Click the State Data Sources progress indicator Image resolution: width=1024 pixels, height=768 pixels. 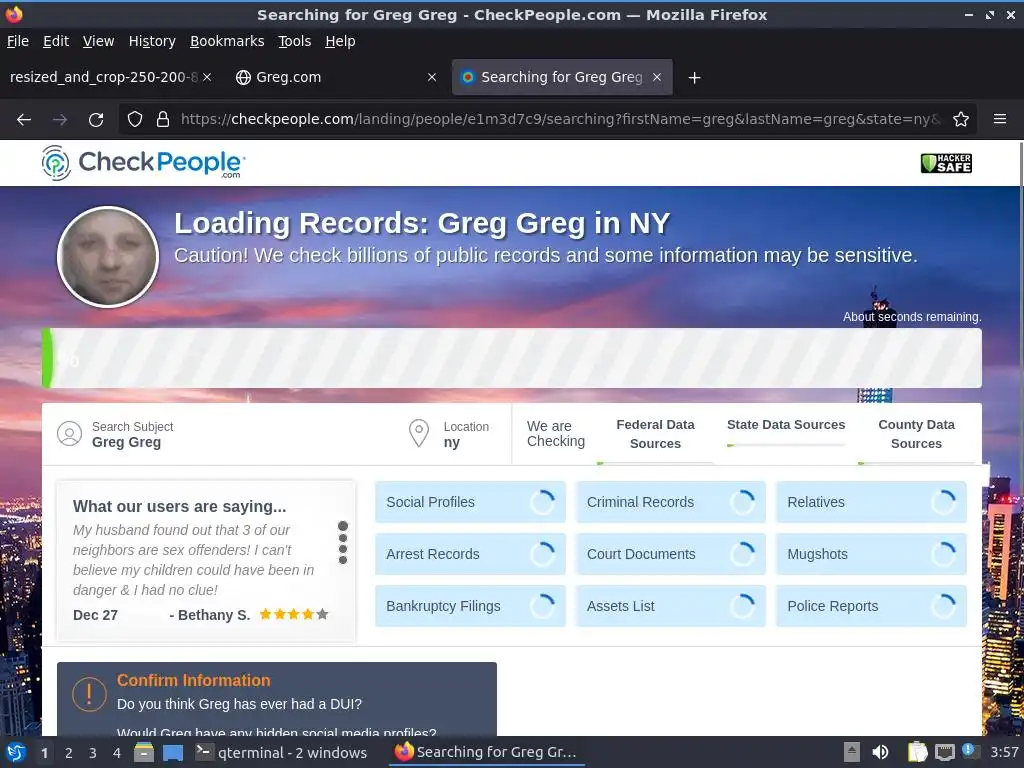point(786,445)
